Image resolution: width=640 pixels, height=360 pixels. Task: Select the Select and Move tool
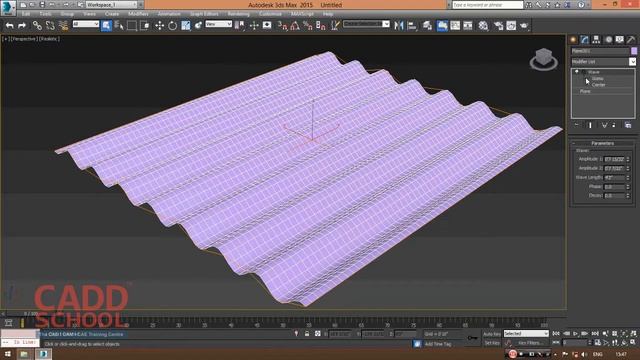pos(159,25)
